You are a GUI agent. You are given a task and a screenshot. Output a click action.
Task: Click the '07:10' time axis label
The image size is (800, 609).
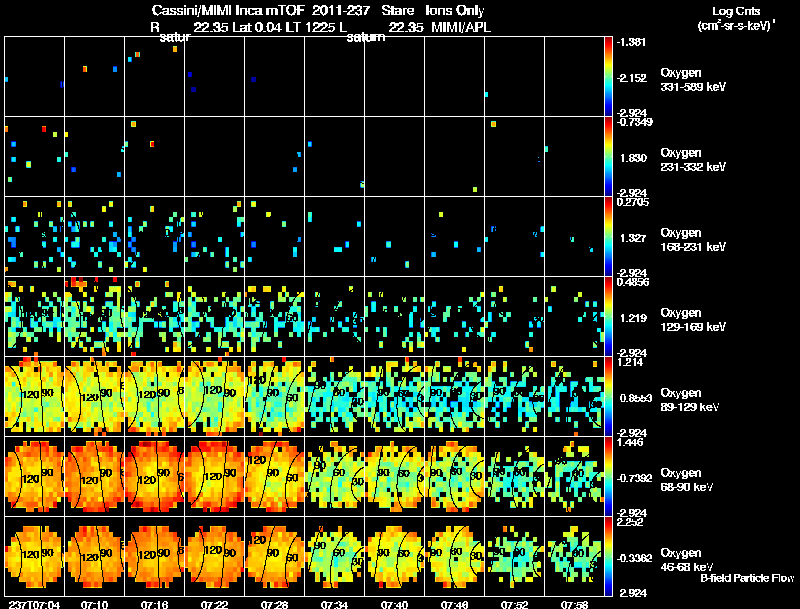pos(94,605)
